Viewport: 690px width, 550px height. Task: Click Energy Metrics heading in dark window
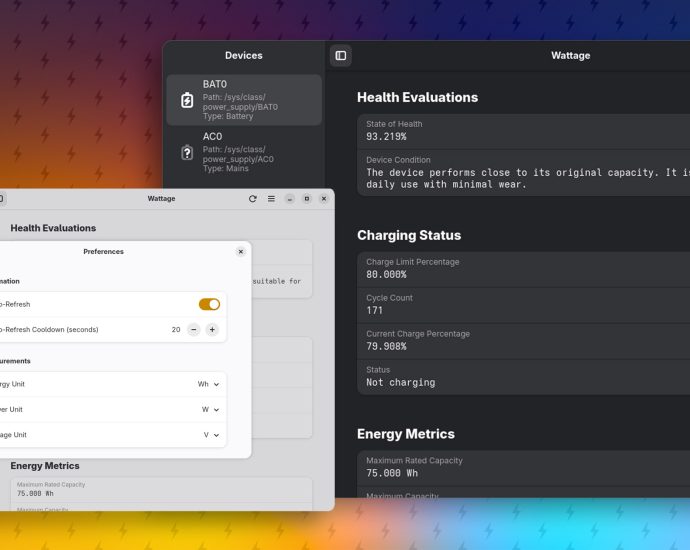click(406, 434)
